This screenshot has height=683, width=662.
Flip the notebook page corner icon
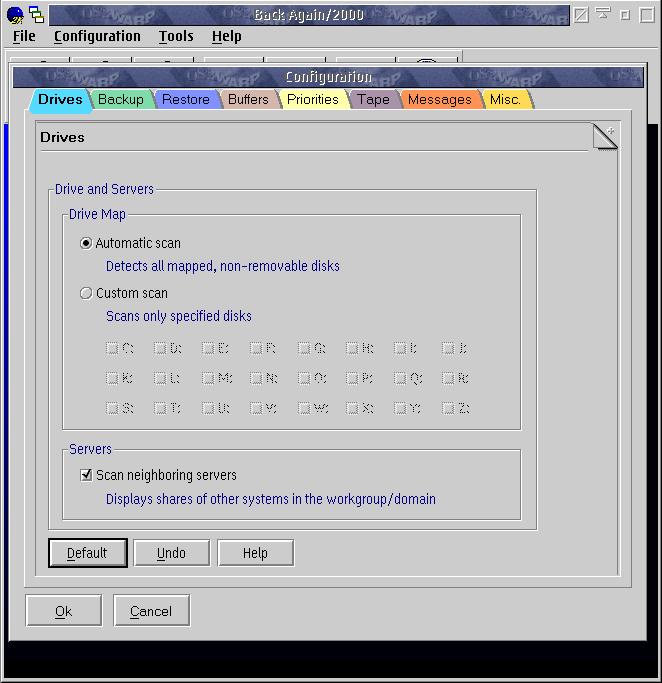[x=605, y=136]
